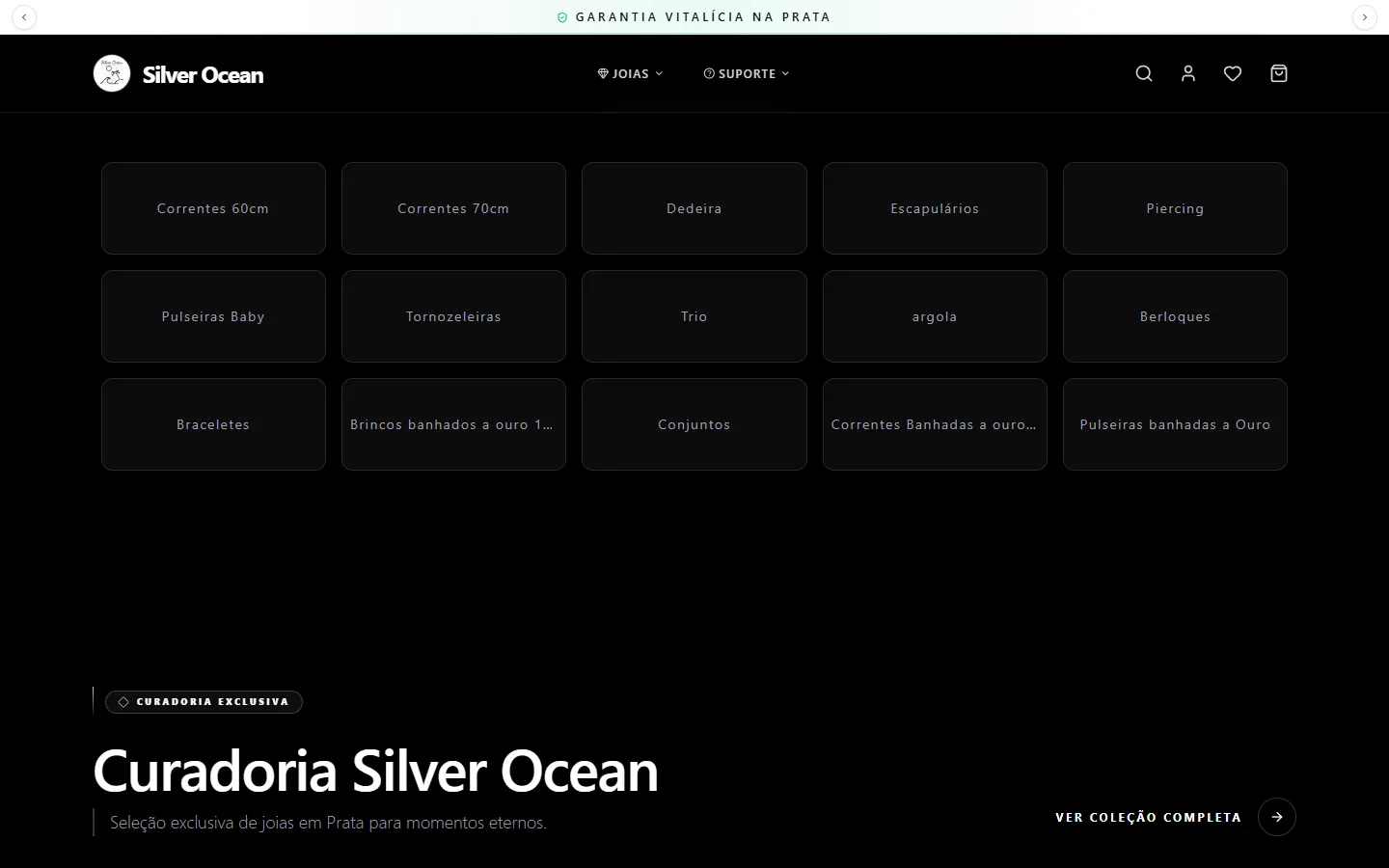This screenshot has height=868, width=1389.
Task: Open the Trio category card
Action: click(x=694, y=316)
